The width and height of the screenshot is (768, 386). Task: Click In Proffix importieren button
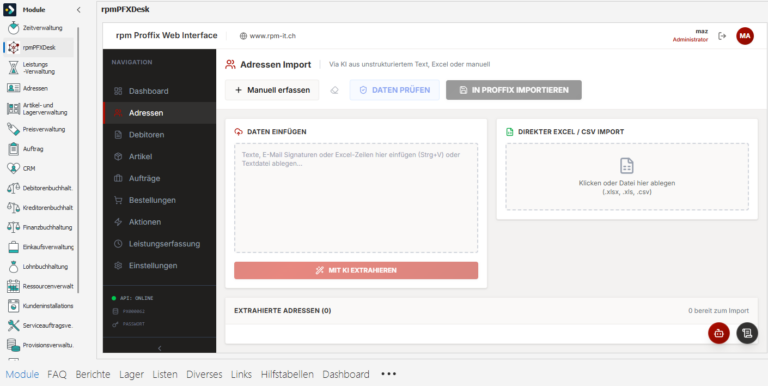coord(514,90)
